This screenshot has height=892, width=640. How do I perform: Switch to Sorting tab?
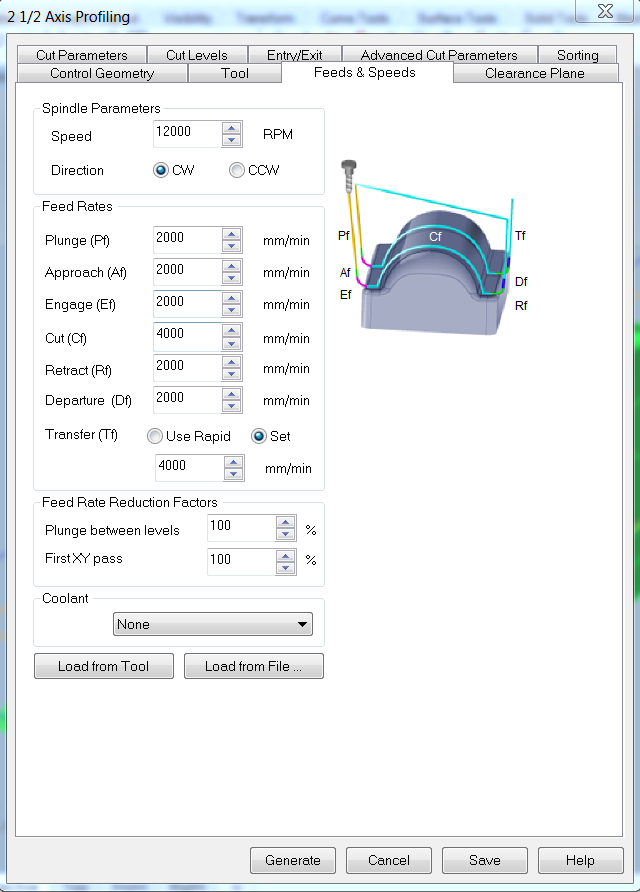(577, 55)
